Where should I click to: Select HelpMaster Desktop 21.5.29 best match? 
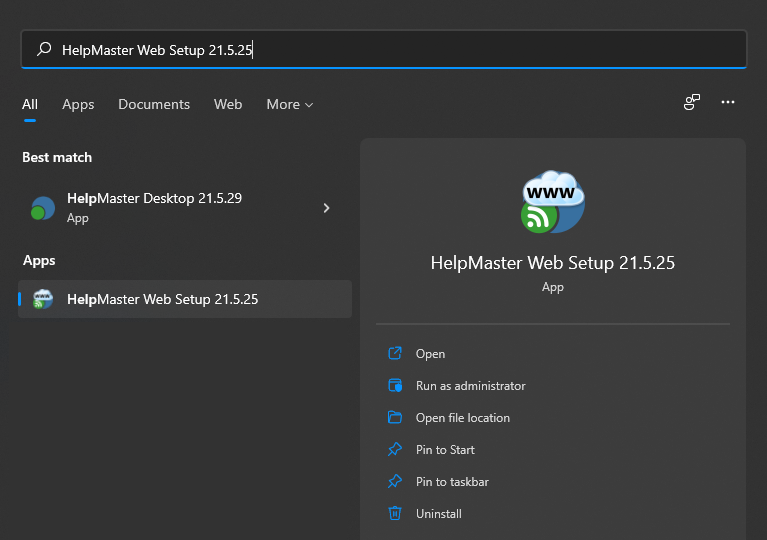185,208
